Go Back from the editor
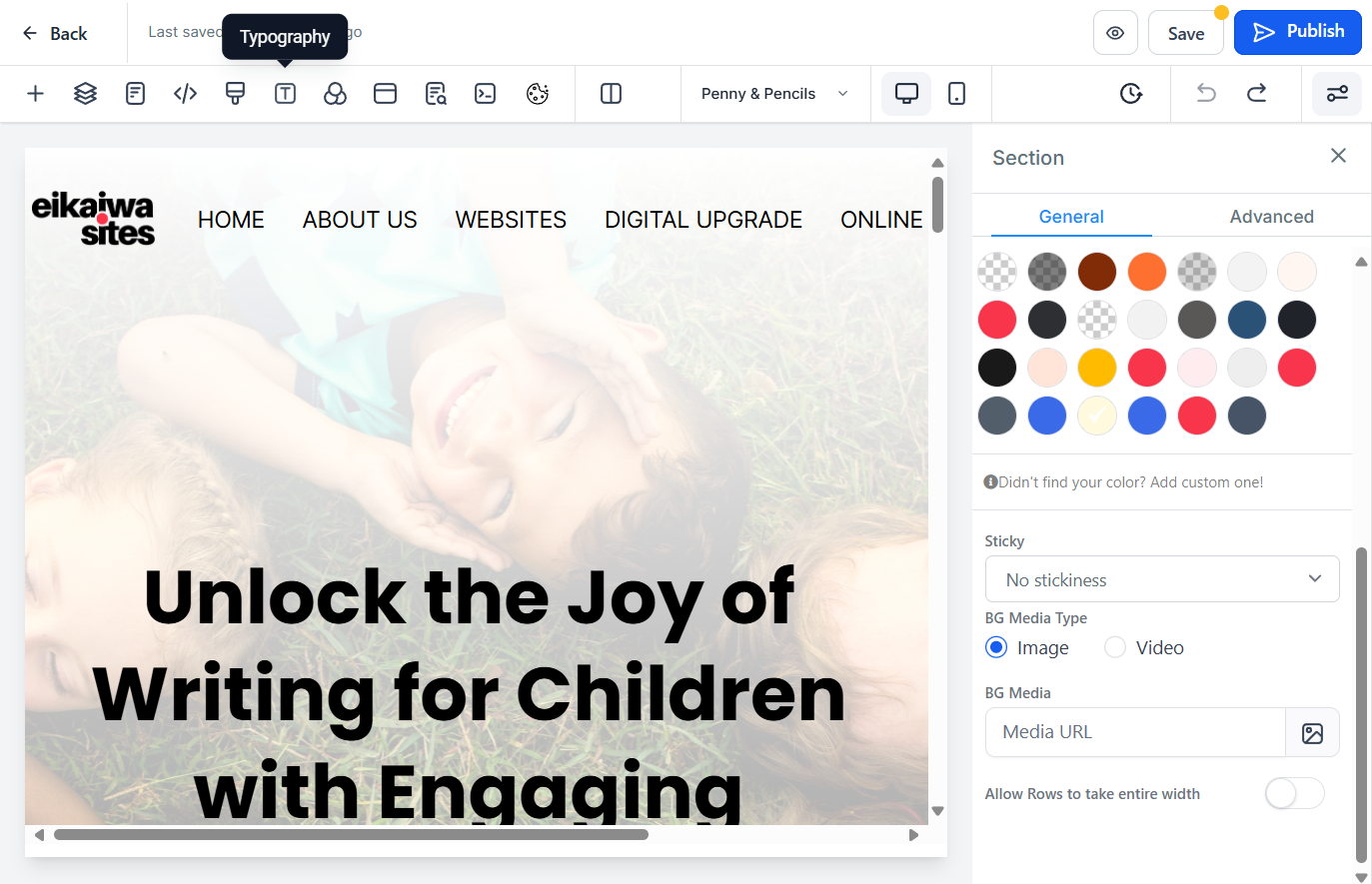This screenshot has width=1372, height=884. (x=55, y=33)
